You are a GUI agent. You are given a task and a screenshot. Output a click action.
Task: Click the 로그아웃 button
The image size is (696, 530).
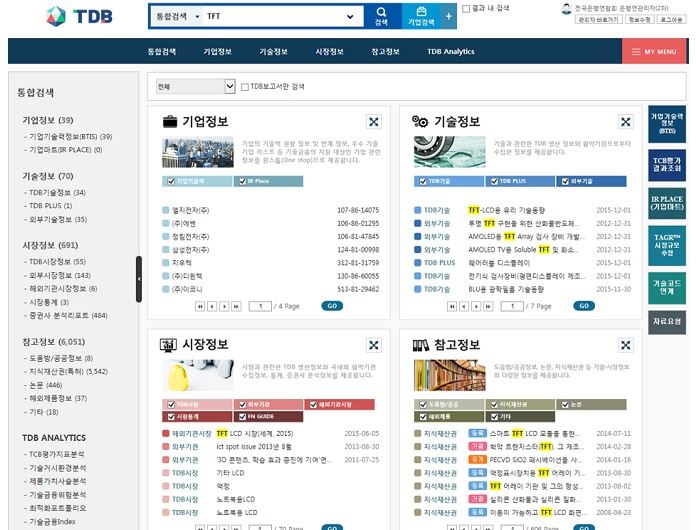click(x=669, y=19)
